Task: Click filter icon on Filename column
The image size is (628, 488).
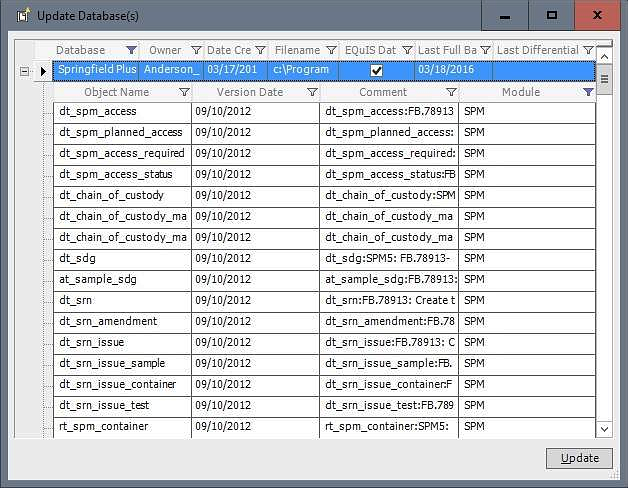Action: [x=331, y=50]
